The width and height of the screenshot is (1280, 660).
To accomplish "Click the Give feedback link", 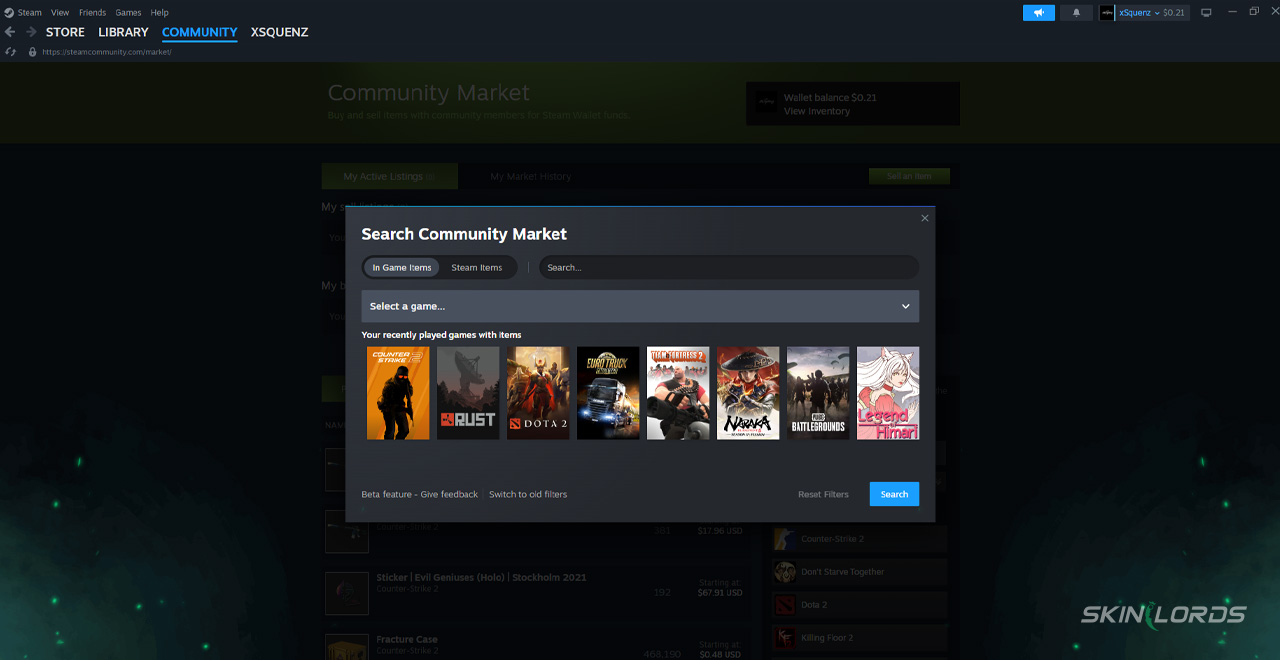I will pyautogui.click(x=450, y=494).
